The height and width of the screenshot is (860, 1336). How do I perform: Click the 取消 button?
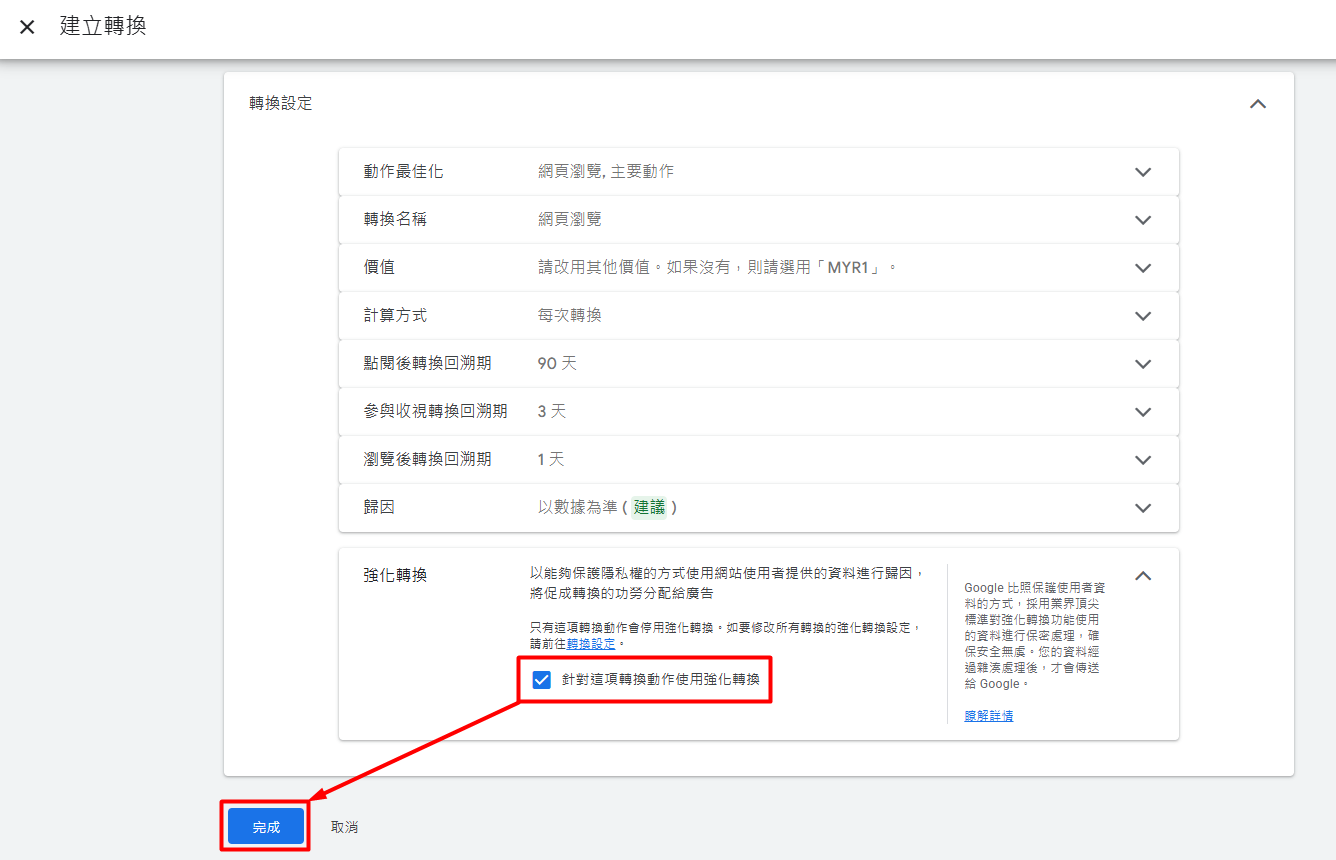[x=344, y=827]
